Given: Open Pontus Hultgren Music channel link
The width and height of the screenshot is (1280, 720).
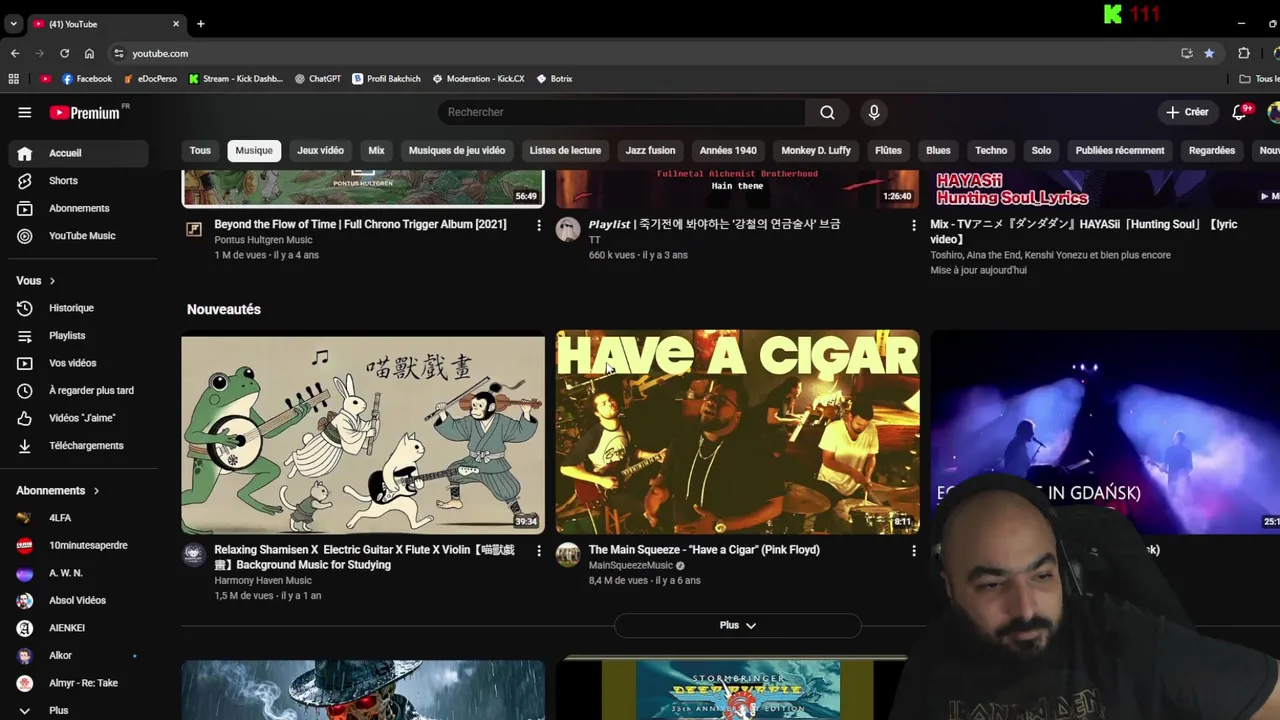Looking at the screenshot, I should tap(263, 240).
